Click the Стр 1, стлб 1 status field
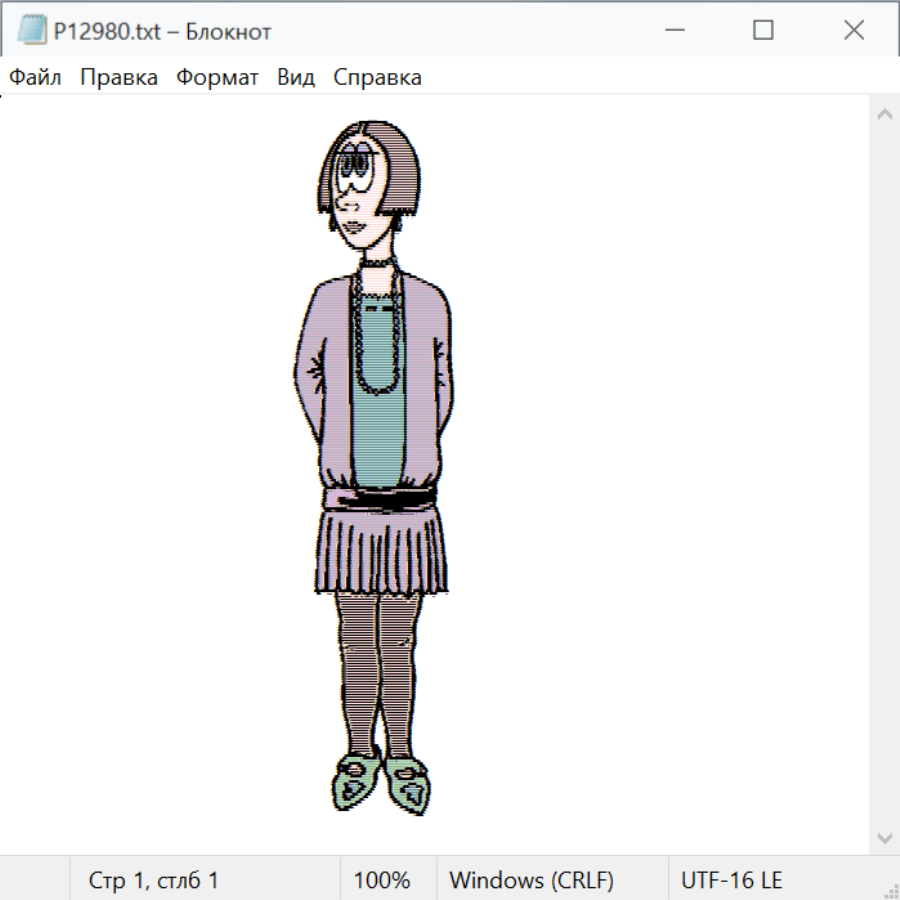The width and height of the screenshot is (900, 900). tap(153, 881)
